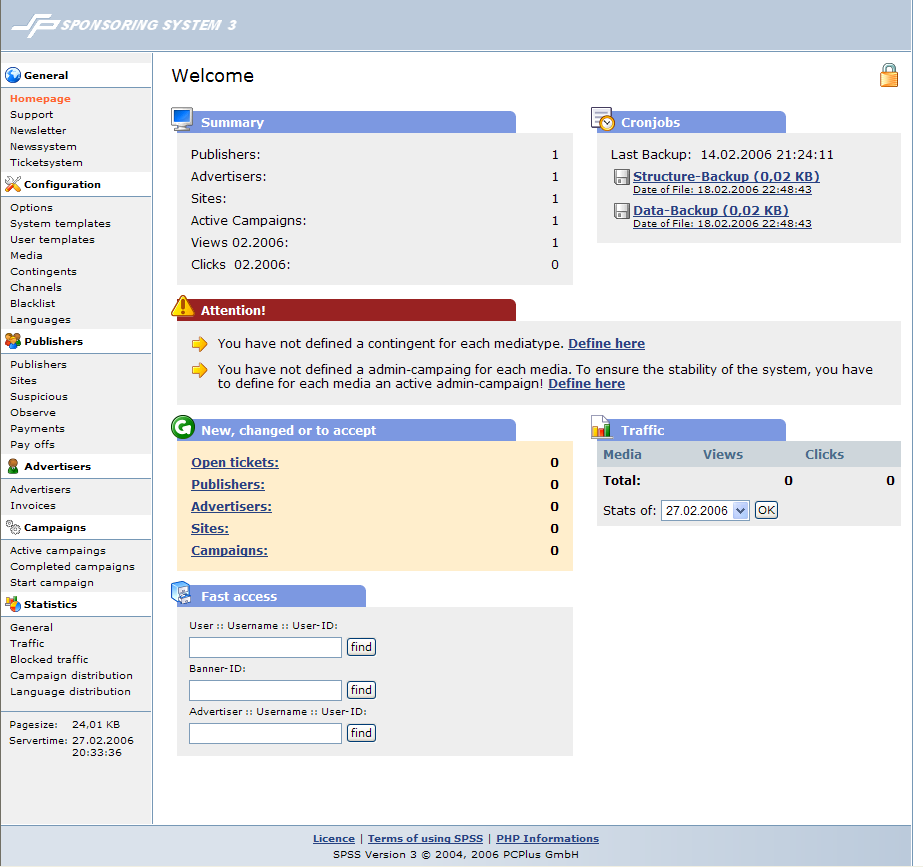The width and height of the screenshot is (923, 867).
Task: Click the Banner-ID input field
Action: (265, 690)
